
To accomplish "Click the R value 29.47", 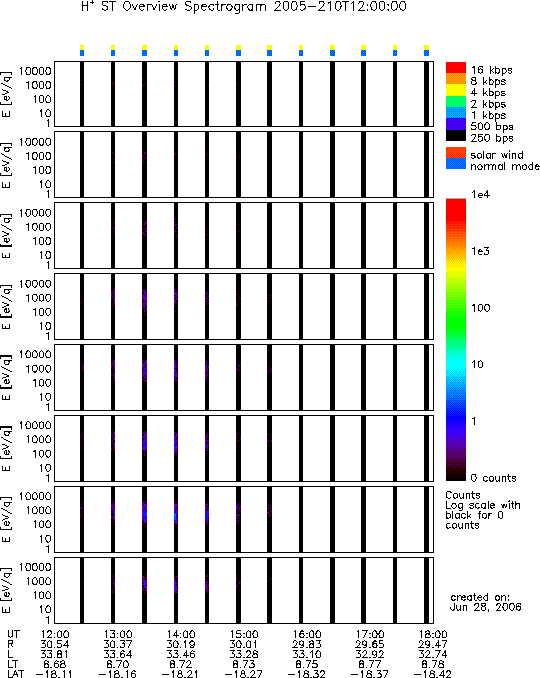I will tap(433, 644).
